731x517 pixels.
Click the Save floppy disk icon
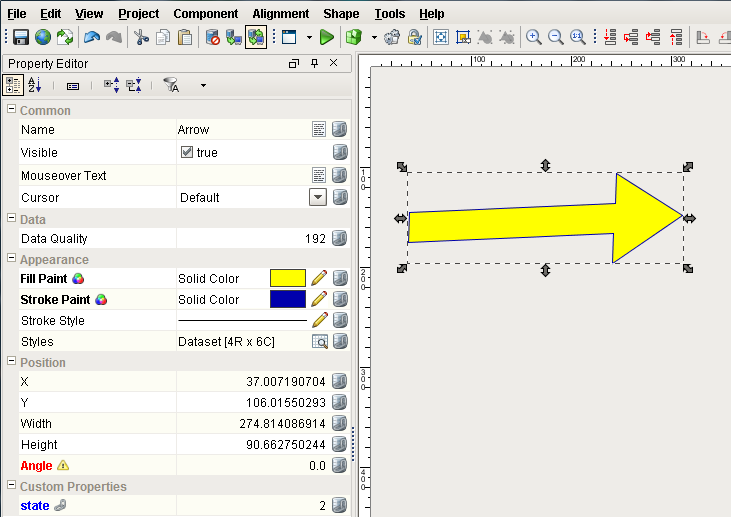pos(20,37)
